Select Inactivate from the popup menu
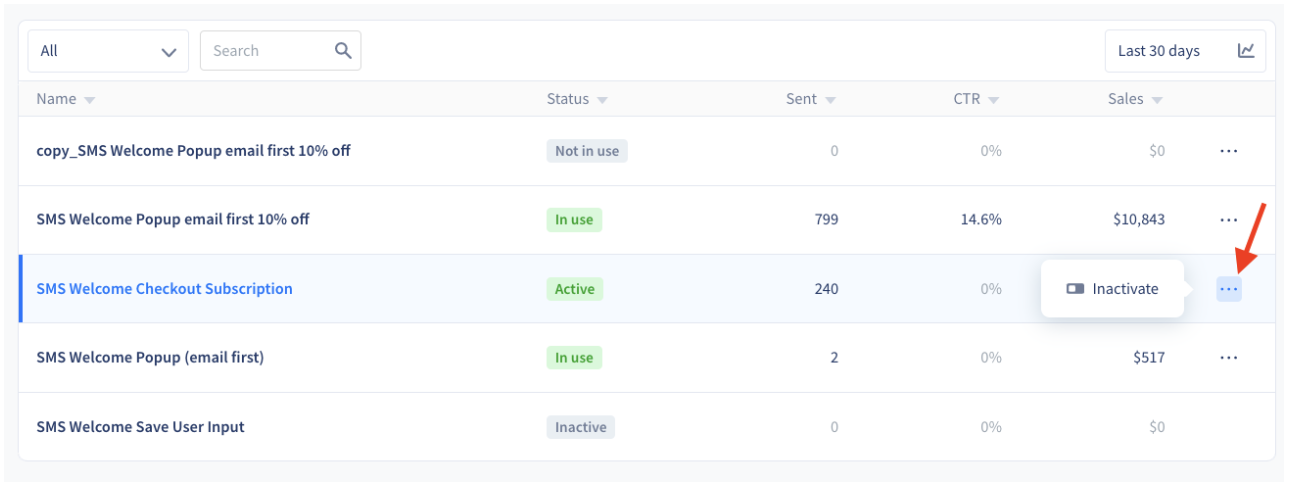 click(x=1112, y=289)
